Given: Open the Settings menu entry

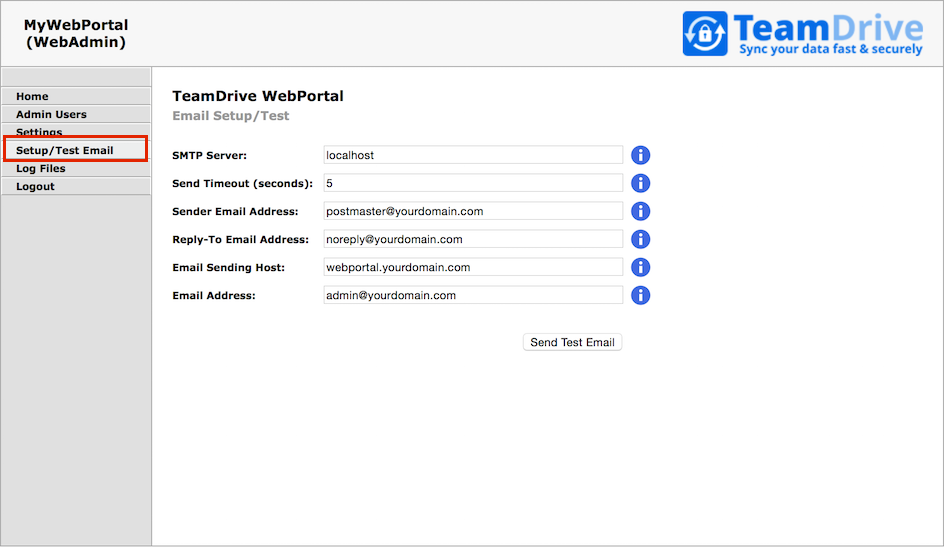Looking at the screenshot, I should point(76,130).
